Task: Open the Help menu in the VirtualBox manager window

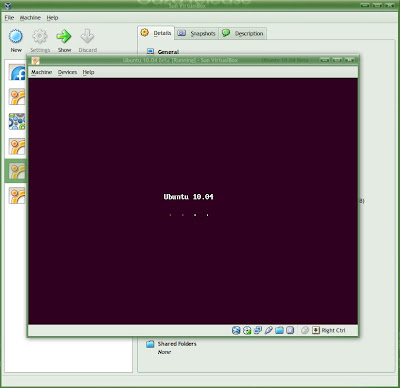Action: pyautogui.click(x=52, y=18)
